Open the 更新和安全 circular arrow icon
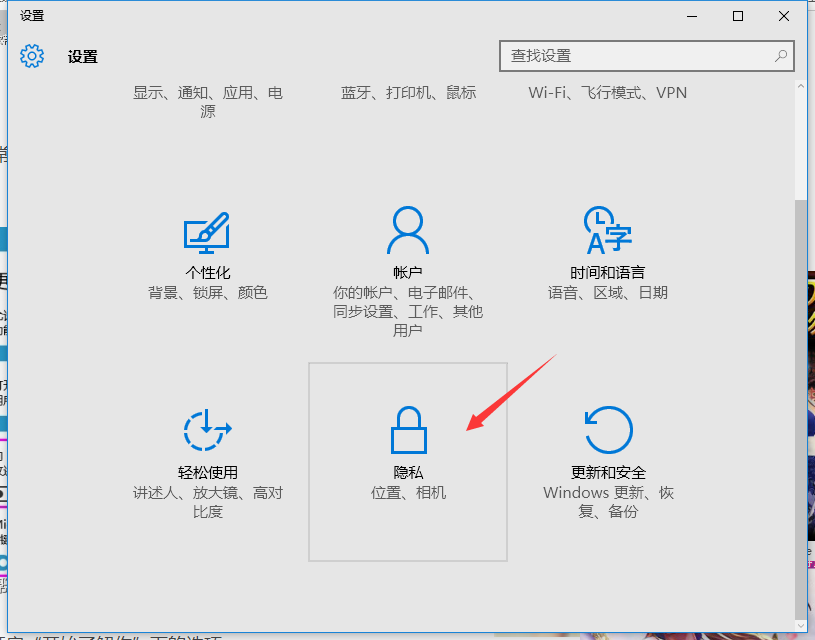 [x=607, y=431]
